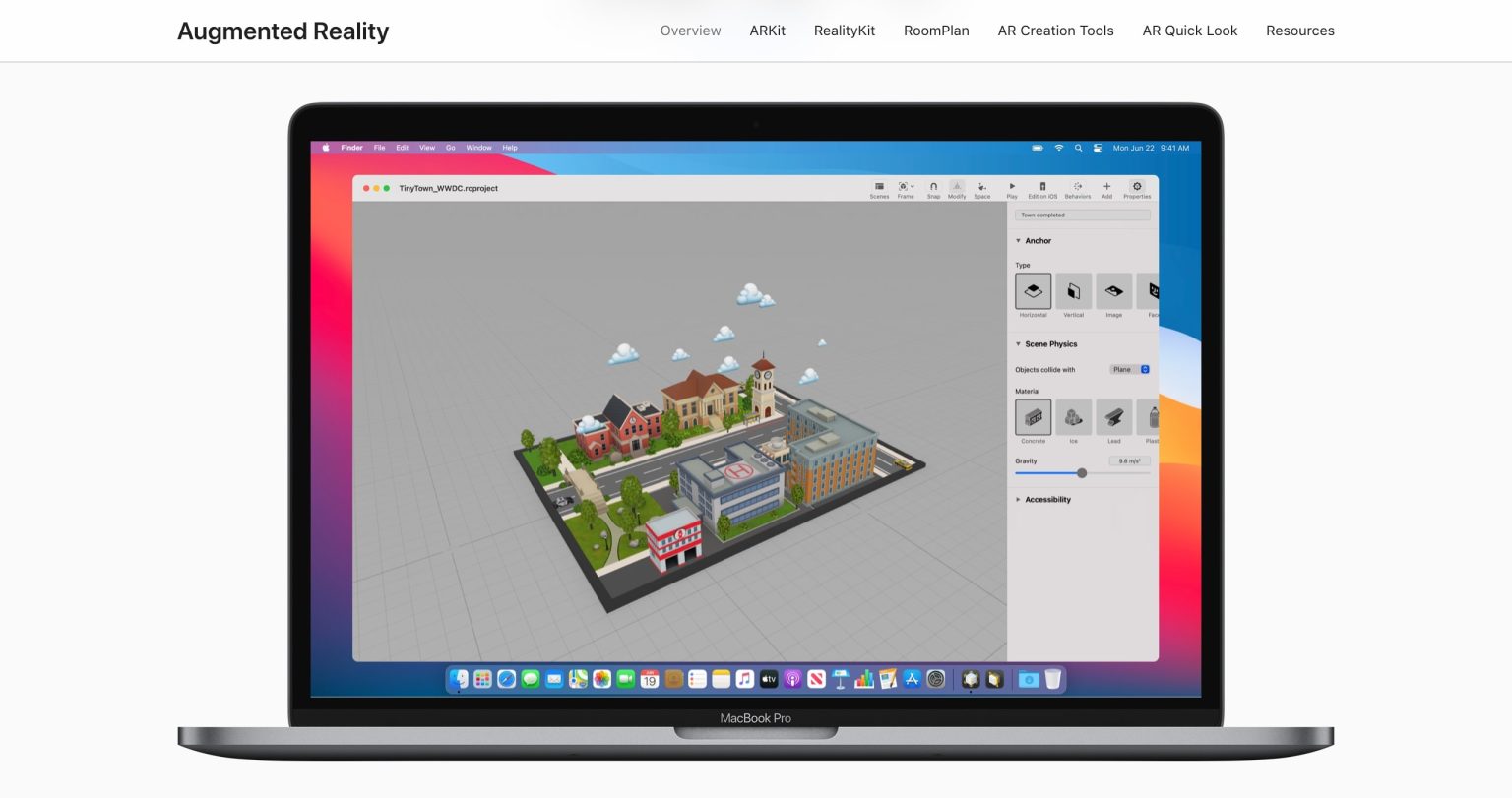
Task: Activate the Modify tool
Action: point(957,187)
